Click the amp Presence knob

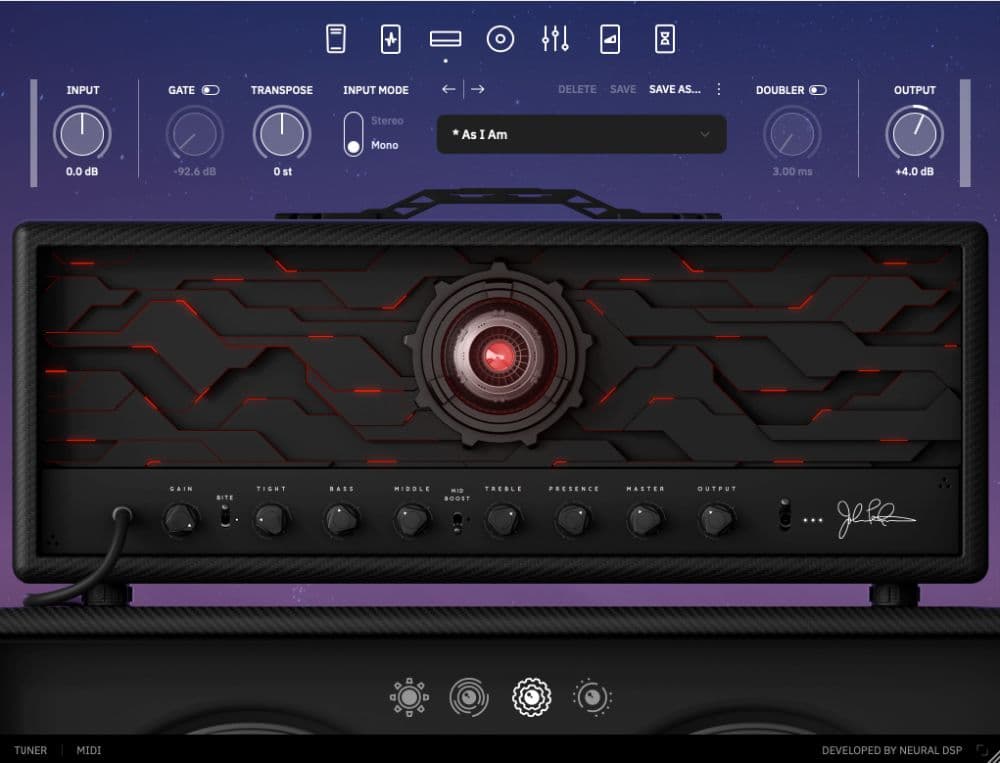573,519
